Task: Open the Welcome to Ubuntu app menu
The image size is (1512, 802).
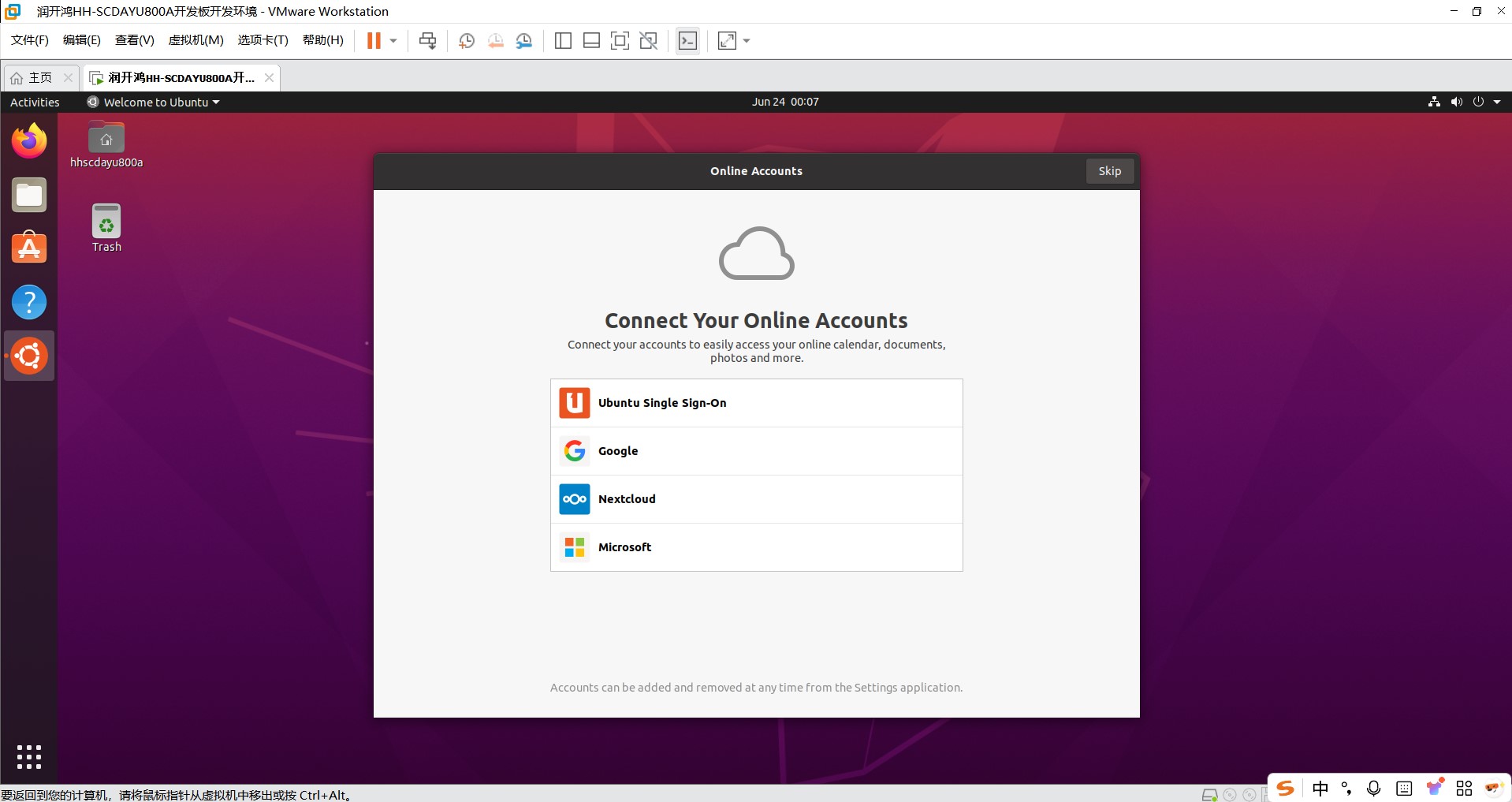Action: [x=153, y=103]
